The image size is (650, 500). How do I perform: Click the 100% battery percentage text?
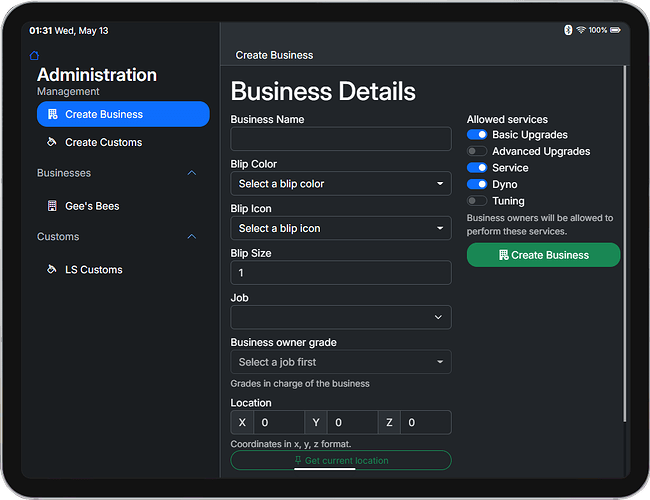pyautogui.click(x=598, y=30)
